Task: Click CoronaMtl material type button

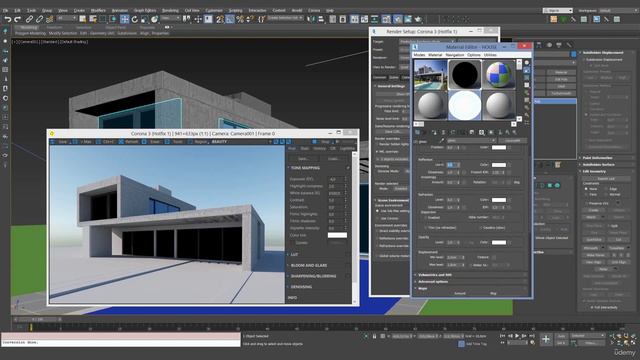Action: click(512, 140)
